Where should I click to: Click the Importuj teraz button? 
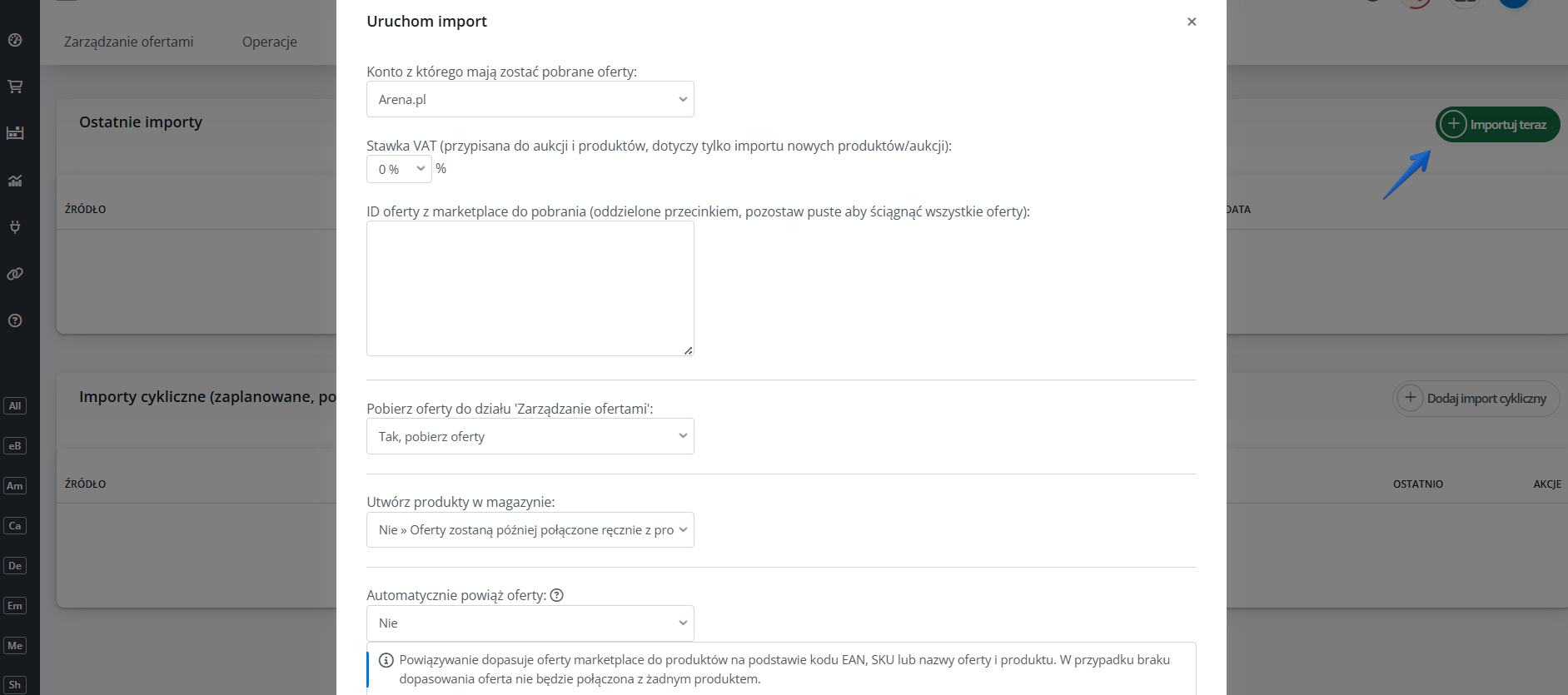click(x=1497, y=125)
